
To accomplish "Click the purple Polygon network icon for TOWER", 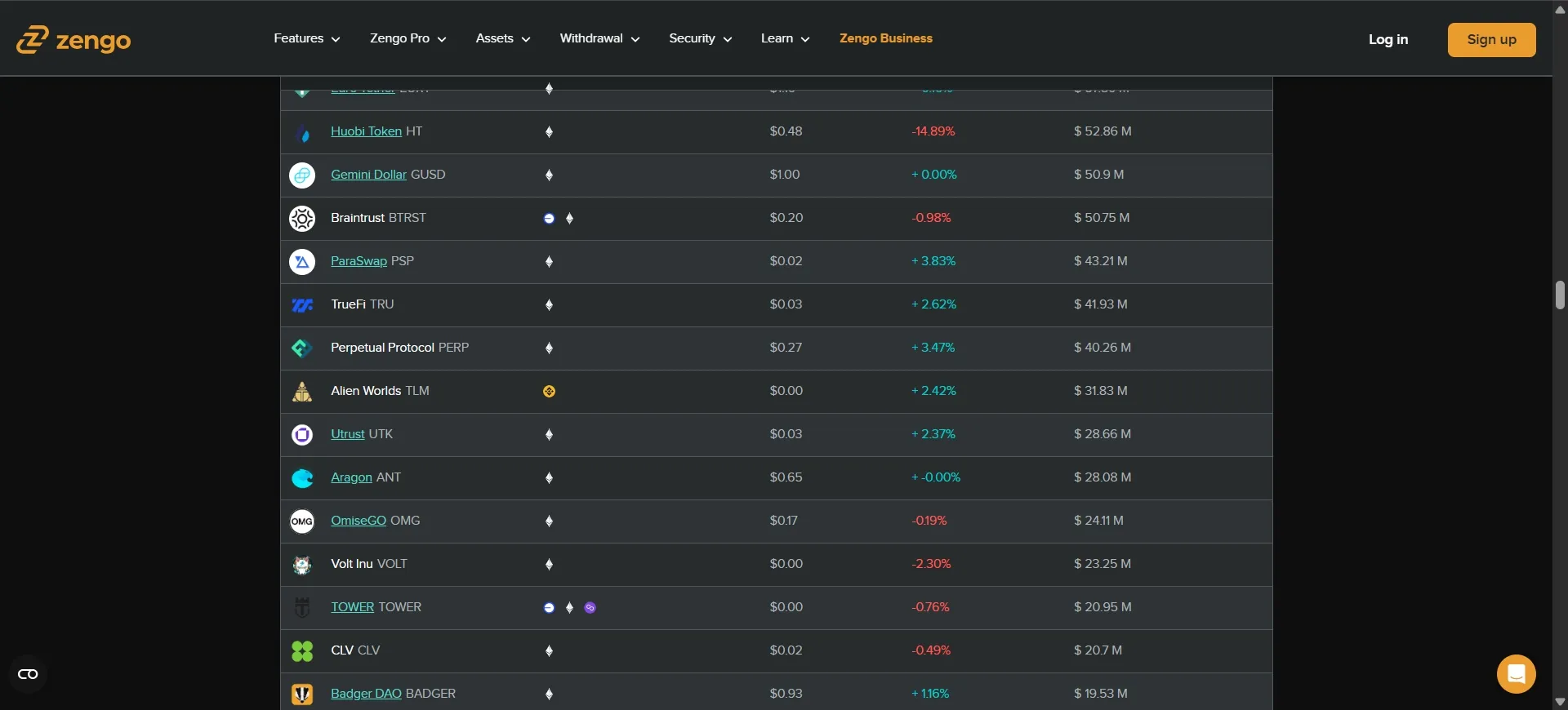I will coord(590,607).
